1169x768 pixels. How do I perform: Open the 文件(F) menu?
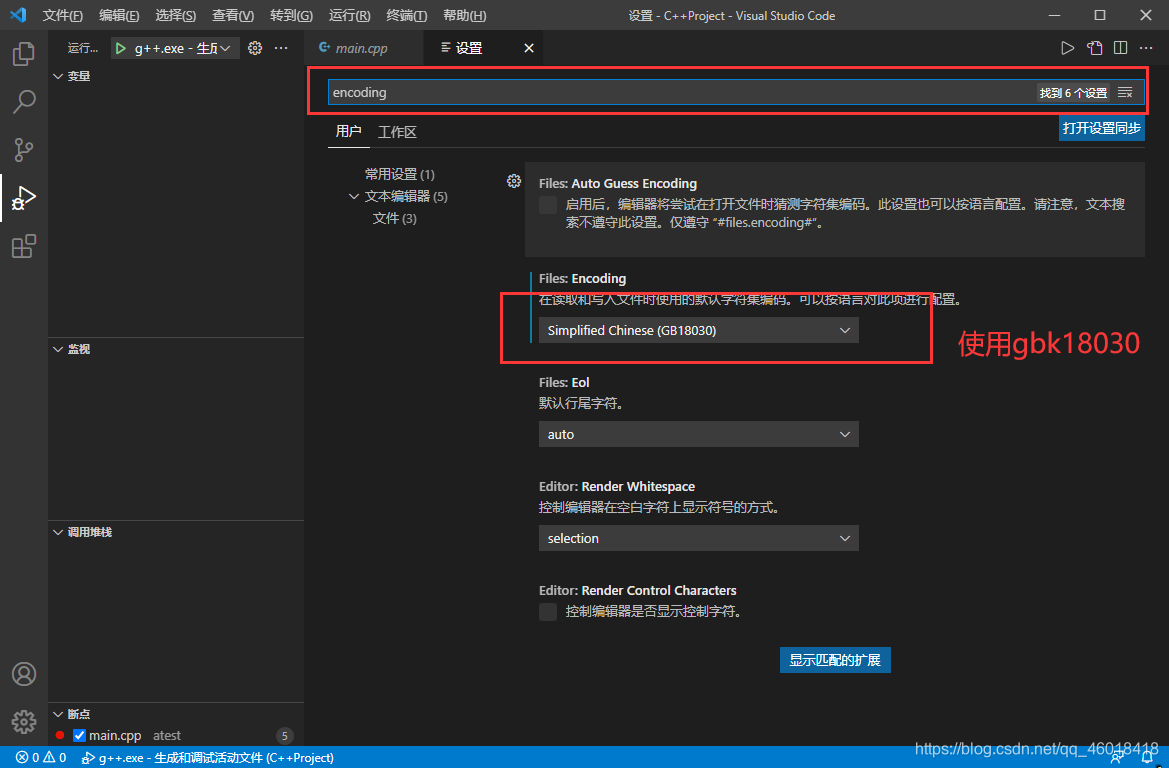click(x=63, y=15)
